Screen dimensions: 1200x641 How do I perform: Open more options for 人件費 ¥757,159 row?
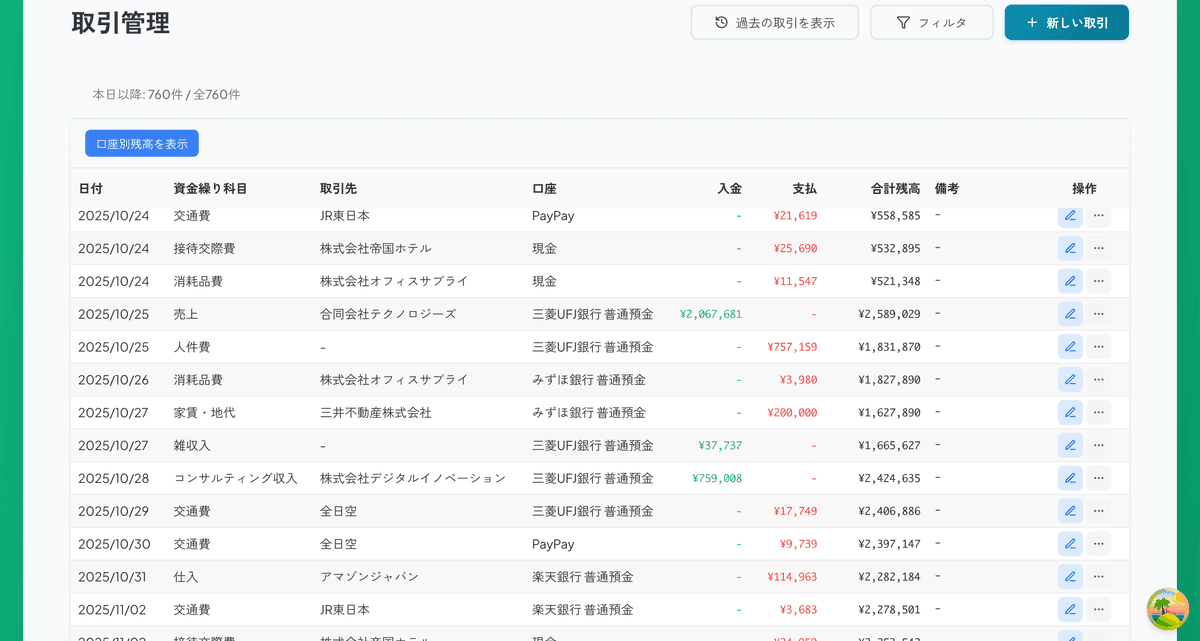click(x=1099, y=347)
